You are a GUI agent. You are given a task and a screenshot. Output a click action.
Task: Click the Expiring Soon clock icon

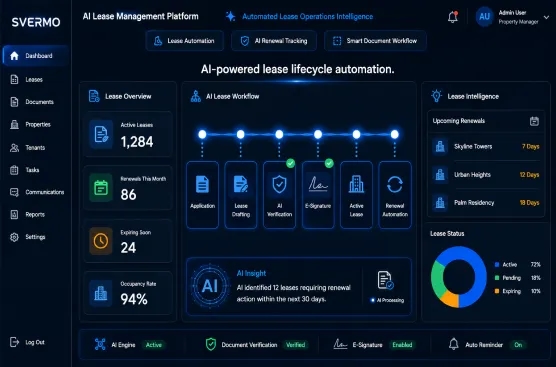pos(101,241)
